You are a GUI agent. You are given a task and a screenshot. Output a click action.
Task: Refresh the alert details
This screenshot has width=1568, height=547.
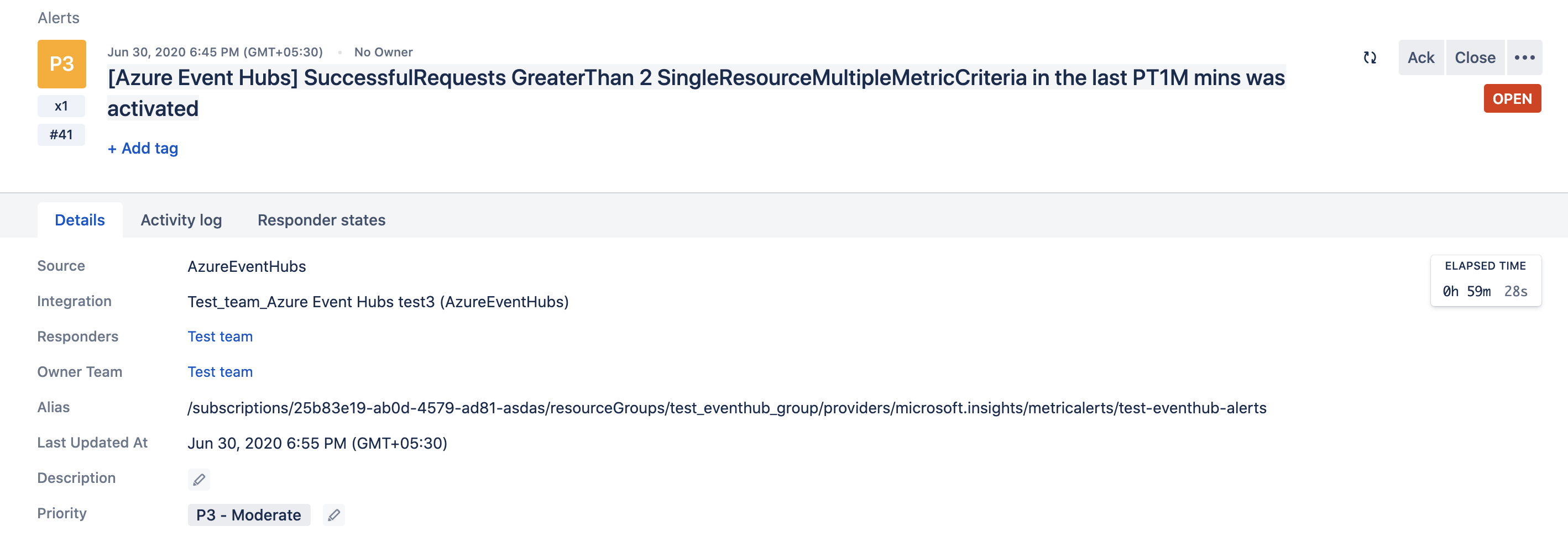[x=1370, y=58]
